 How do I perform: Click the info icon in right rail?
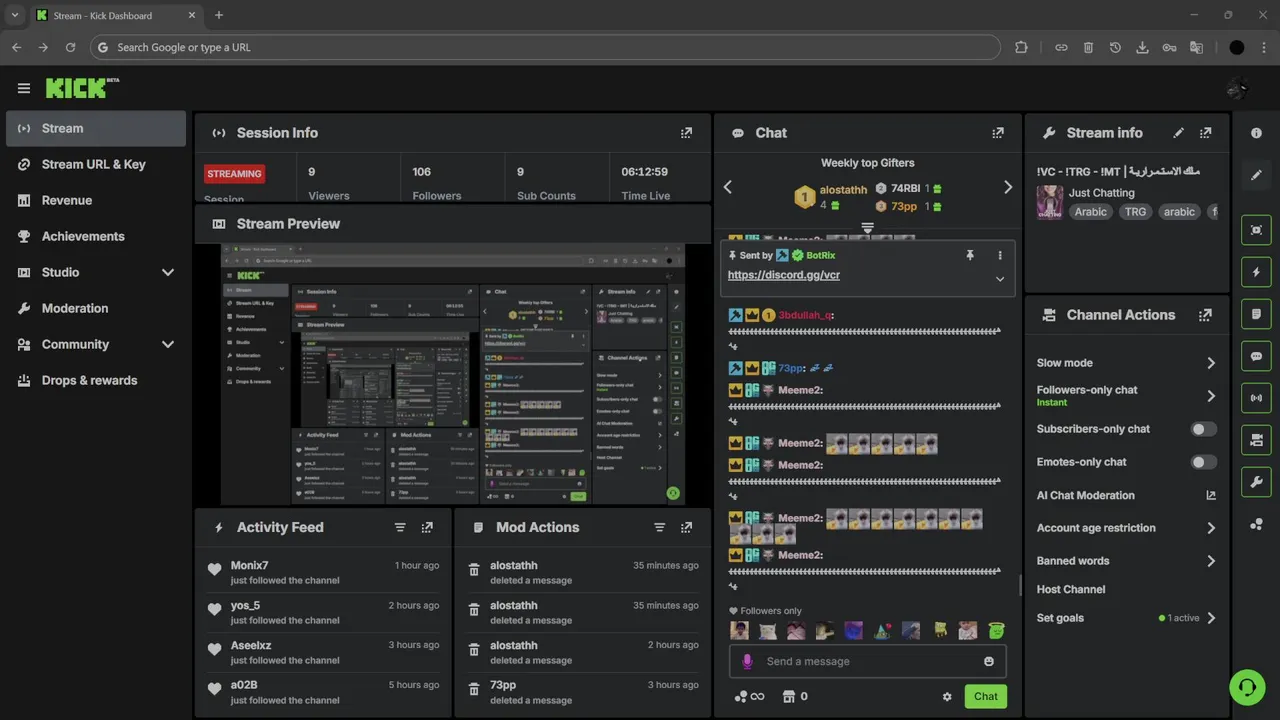point(1256,133)
